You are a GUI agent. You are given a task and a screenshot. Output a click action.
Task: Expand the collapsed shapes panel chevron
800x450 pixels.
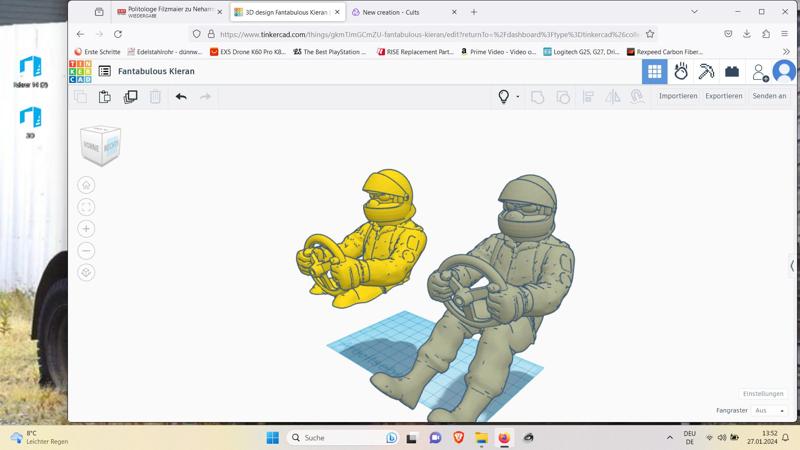pyautogui.click(x=792, y=265)
